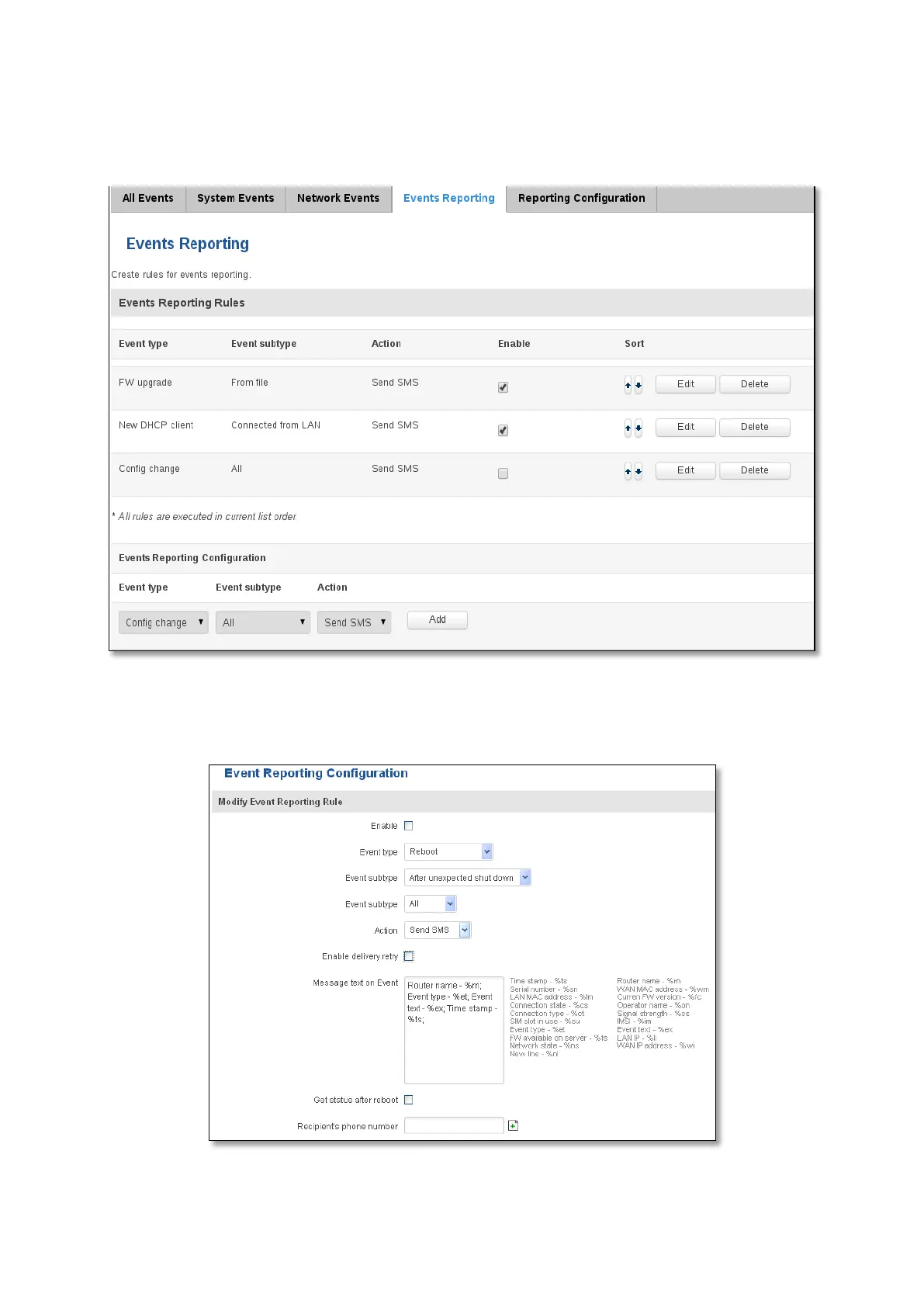Tick the Enable checkbox in Modify Rule
Image resolution: width=924 pixels, height=1307 pixels.
pos(409,826)
